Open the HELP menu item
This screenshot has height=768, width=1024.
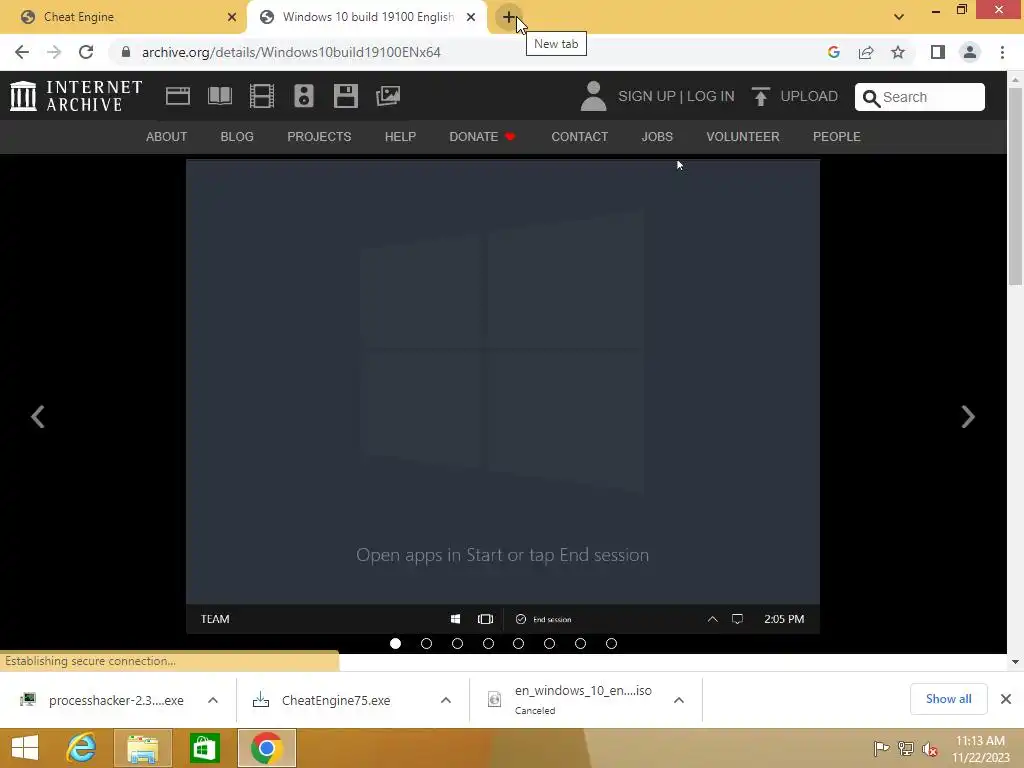coord(400,136)
